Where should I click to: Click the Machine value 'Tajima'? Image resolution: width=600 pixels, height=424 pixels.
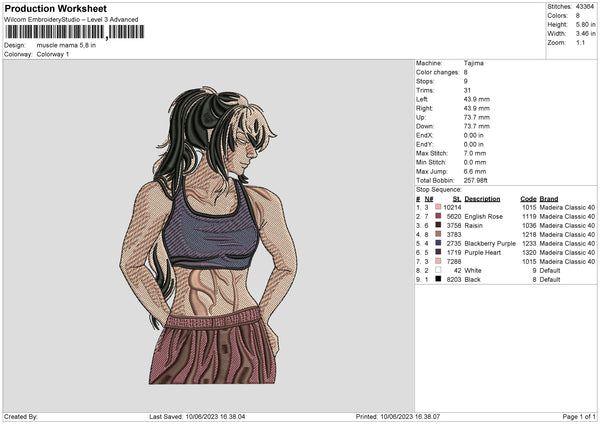(474, 63)
